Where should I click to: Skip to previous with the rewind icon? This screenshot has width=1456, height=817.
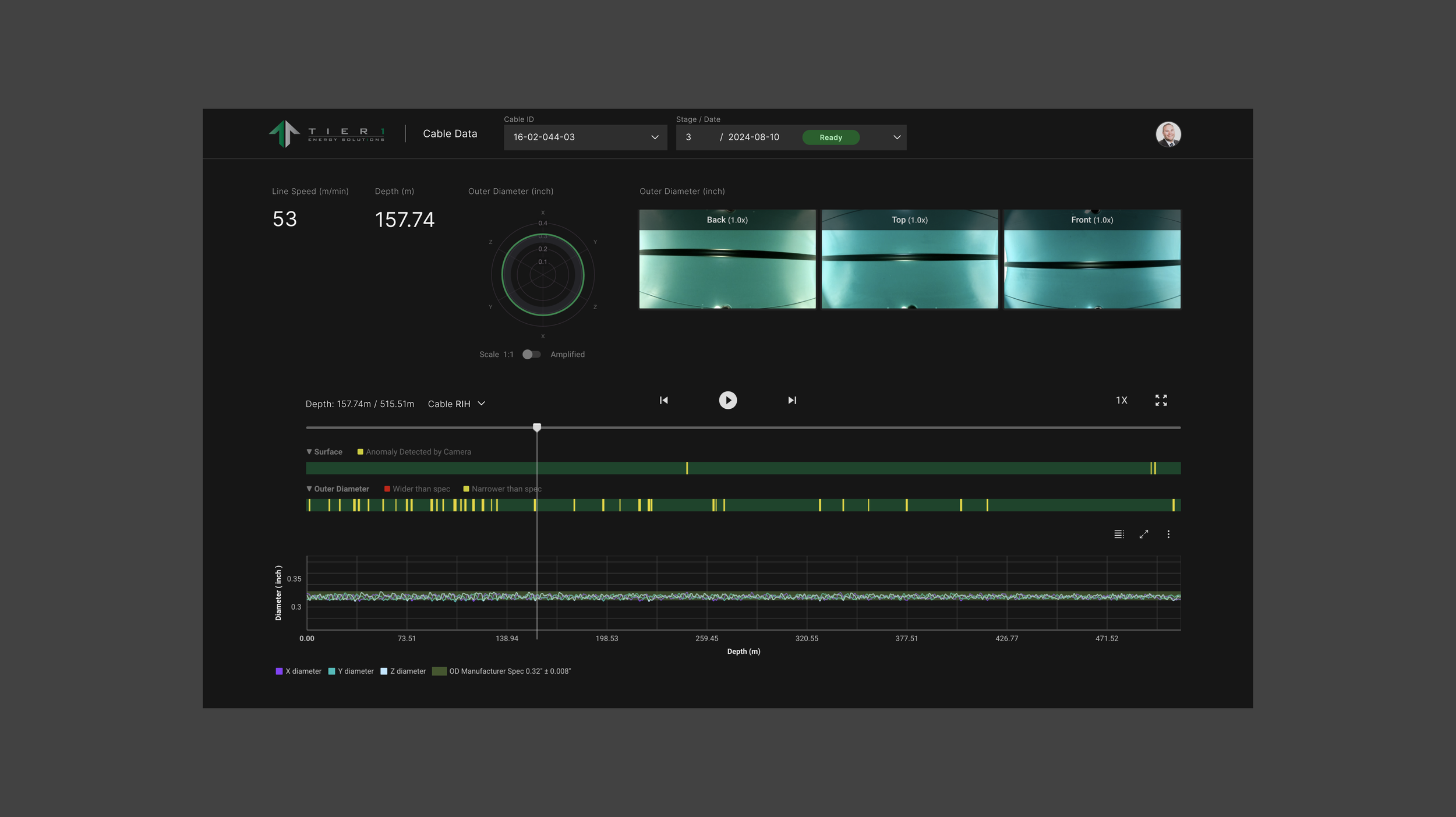tap(663, 400)
